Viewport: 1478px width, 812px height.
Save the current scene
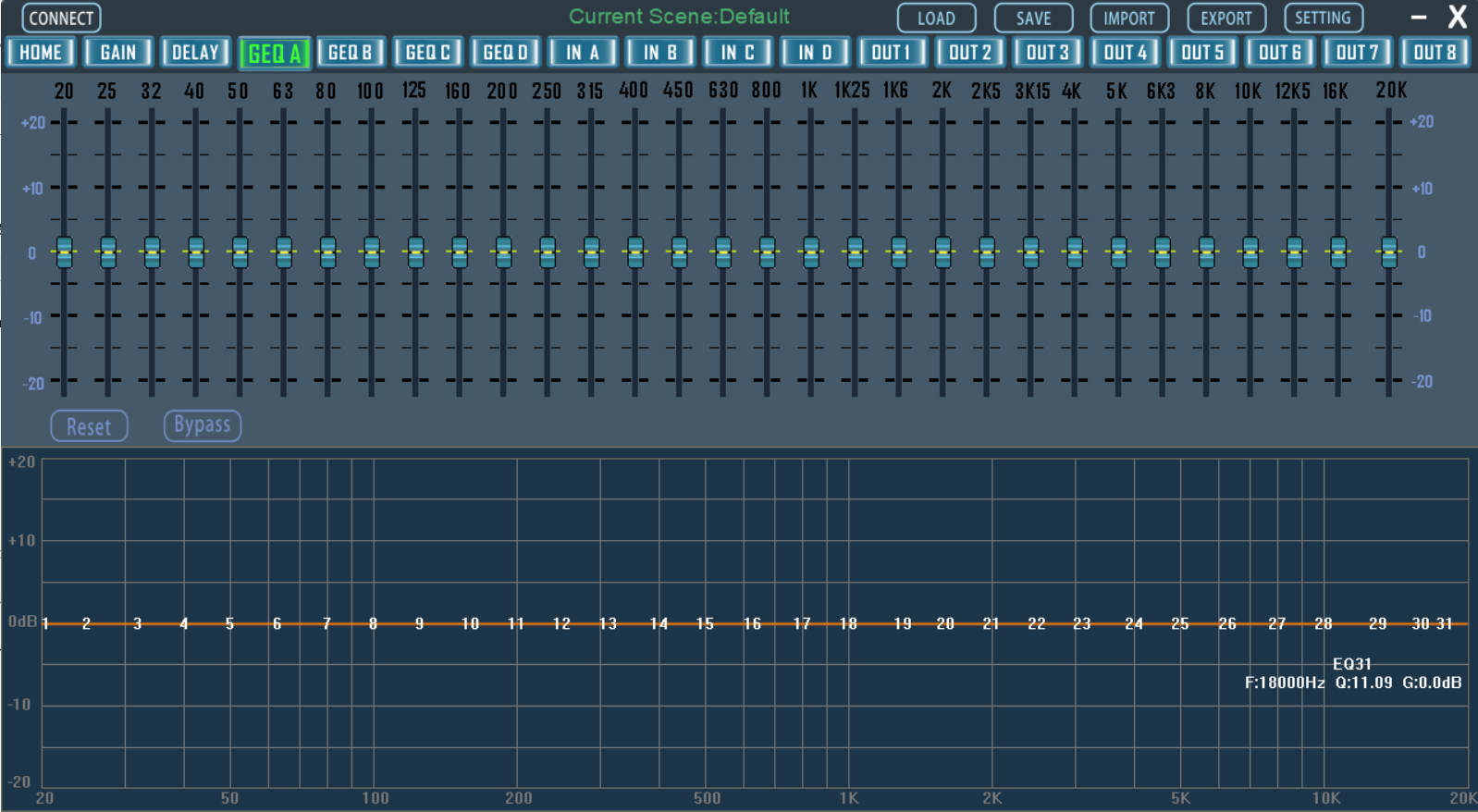[1033, 18]
